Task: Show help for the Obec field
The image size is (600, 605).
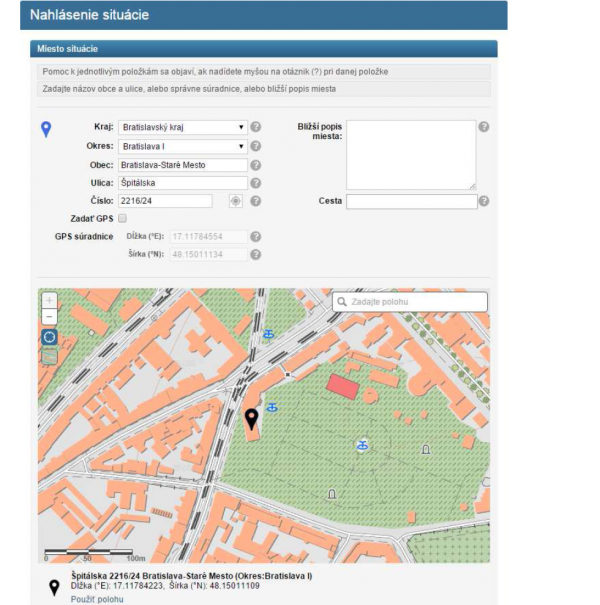Action: coord(255,165)
